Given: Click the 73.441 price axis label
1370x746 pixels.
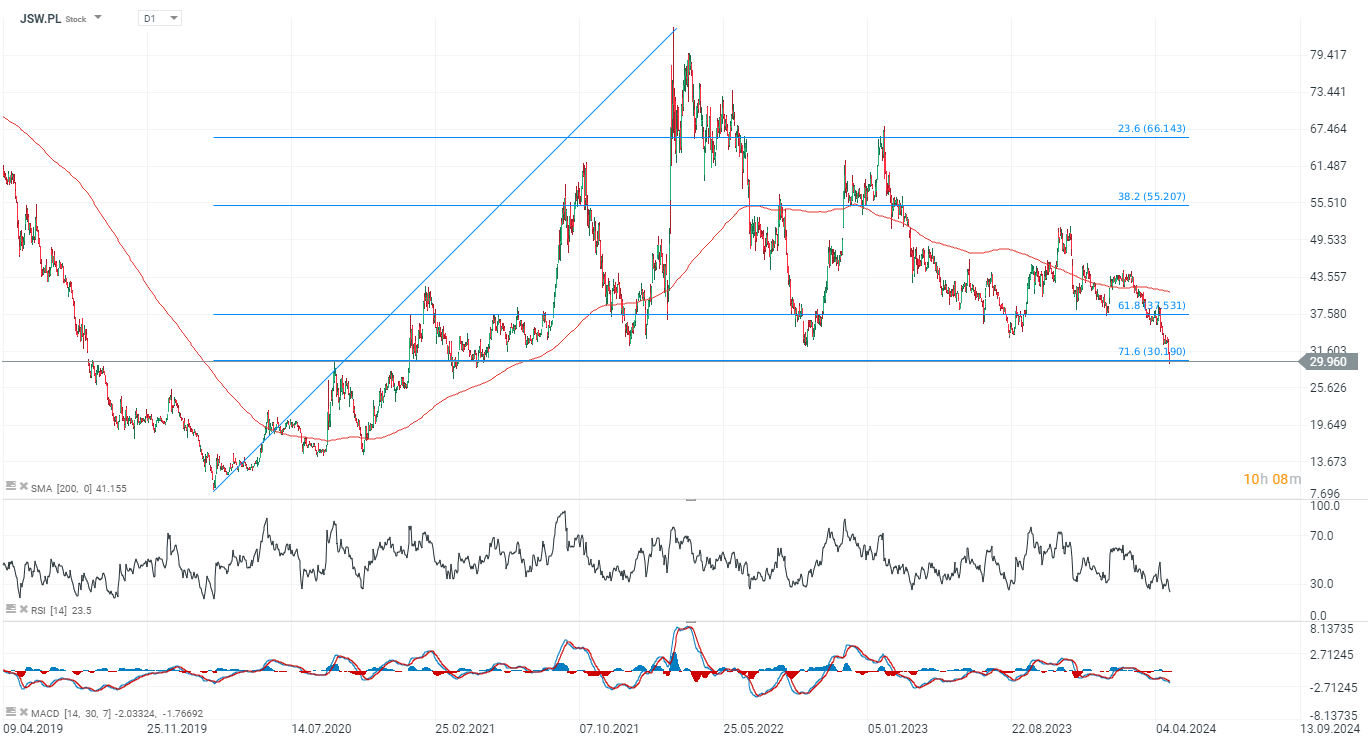Looking at the screenshot, I should click(1329, 92).
